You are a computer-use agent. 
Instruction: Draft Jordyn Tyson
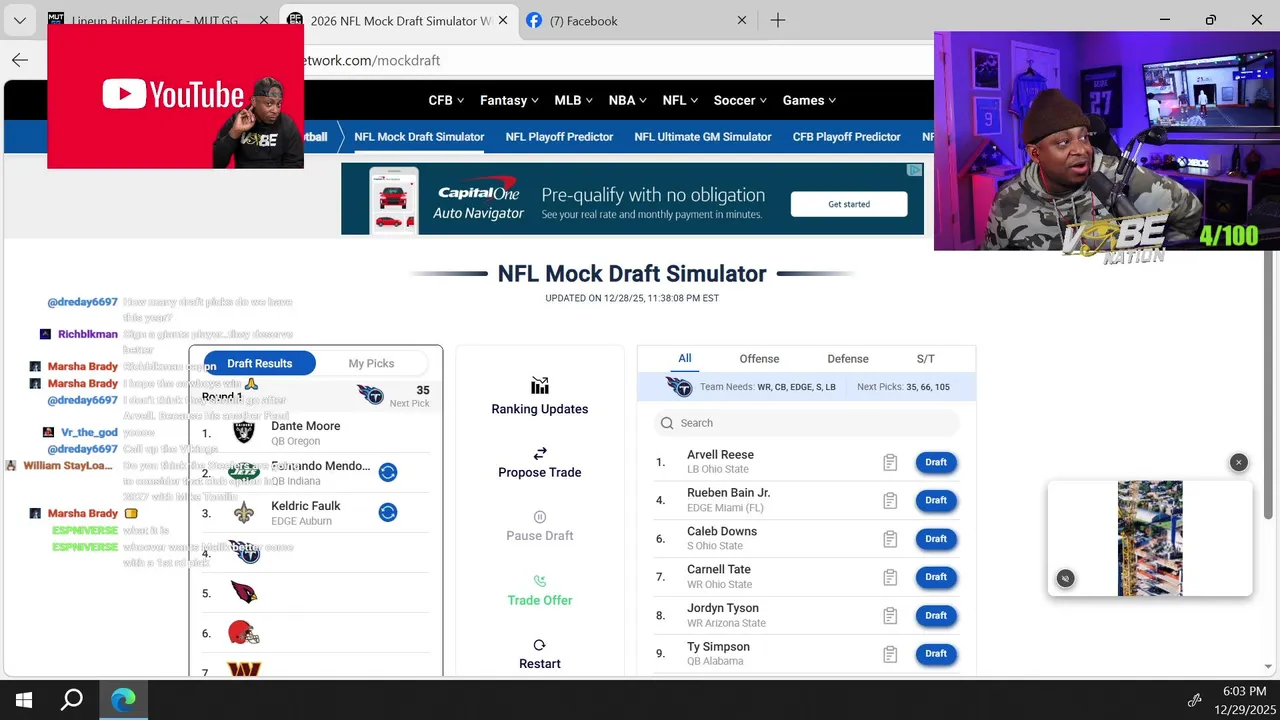[936, 615]
